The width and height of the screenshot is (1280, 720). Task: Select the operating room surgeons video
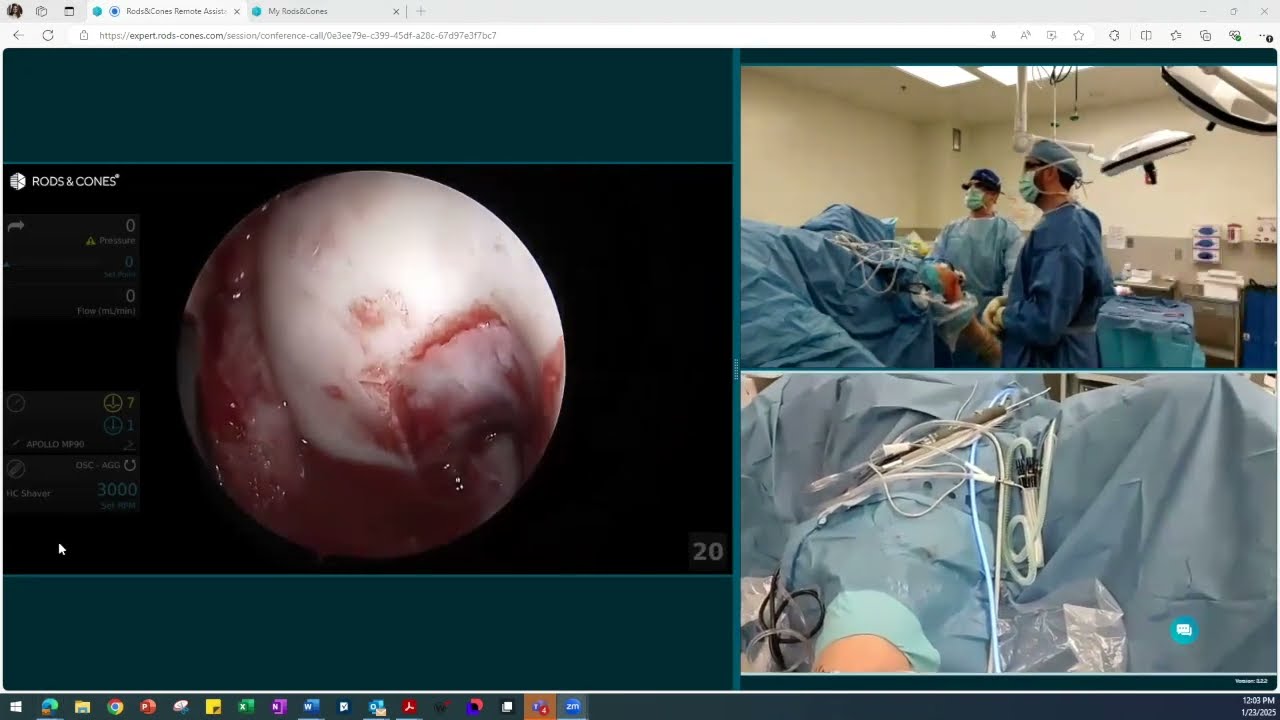1008,217
